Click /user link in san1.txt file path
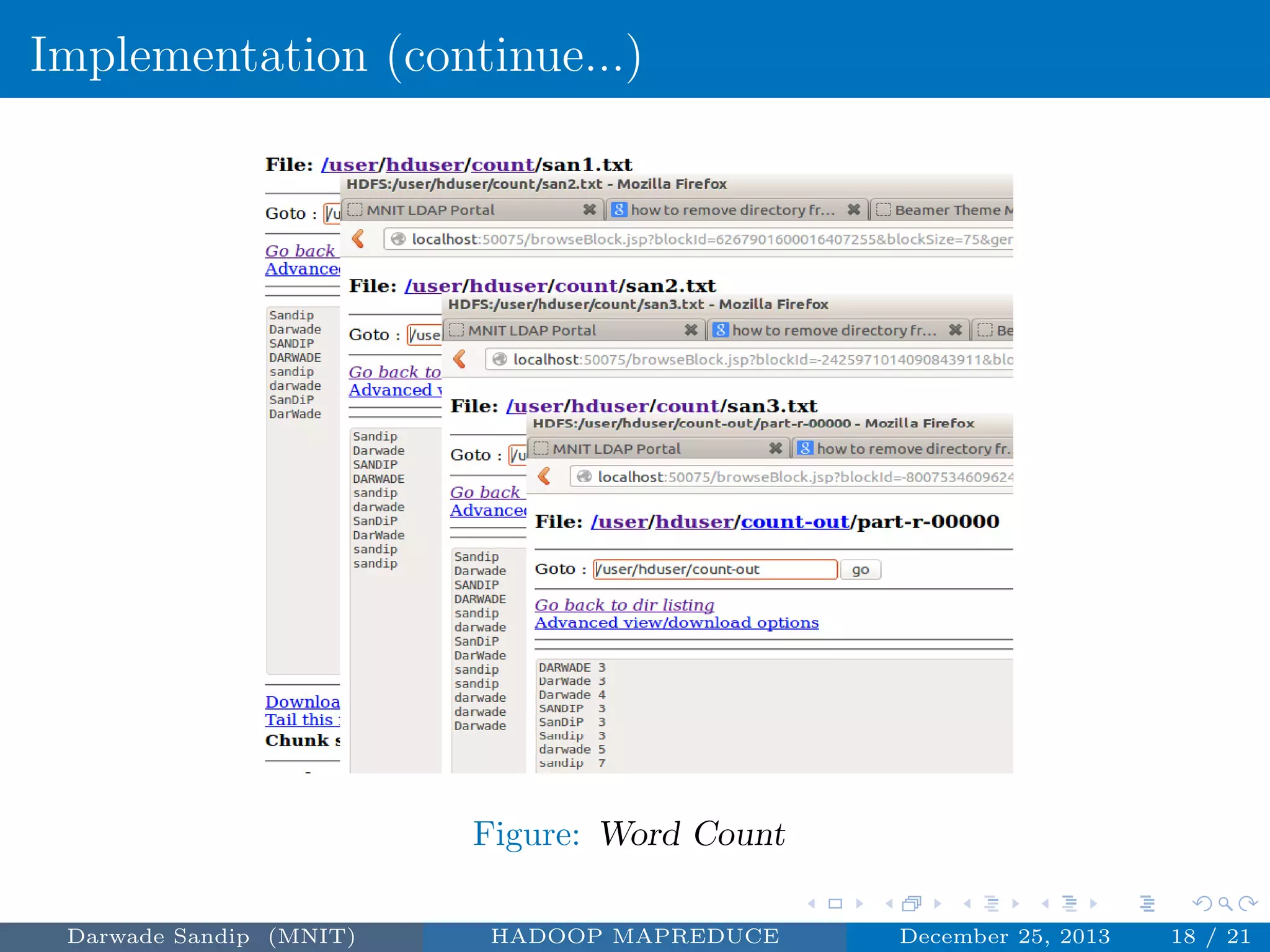Screen dimensions: 1270x952 click(x=350, y=164)
